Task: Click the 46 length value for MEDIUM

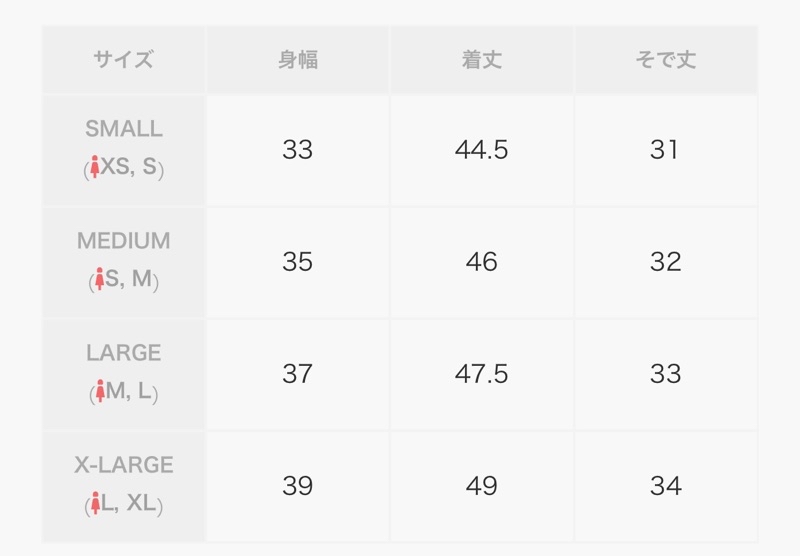Action: pyautogui.click(x=482, y=262)
